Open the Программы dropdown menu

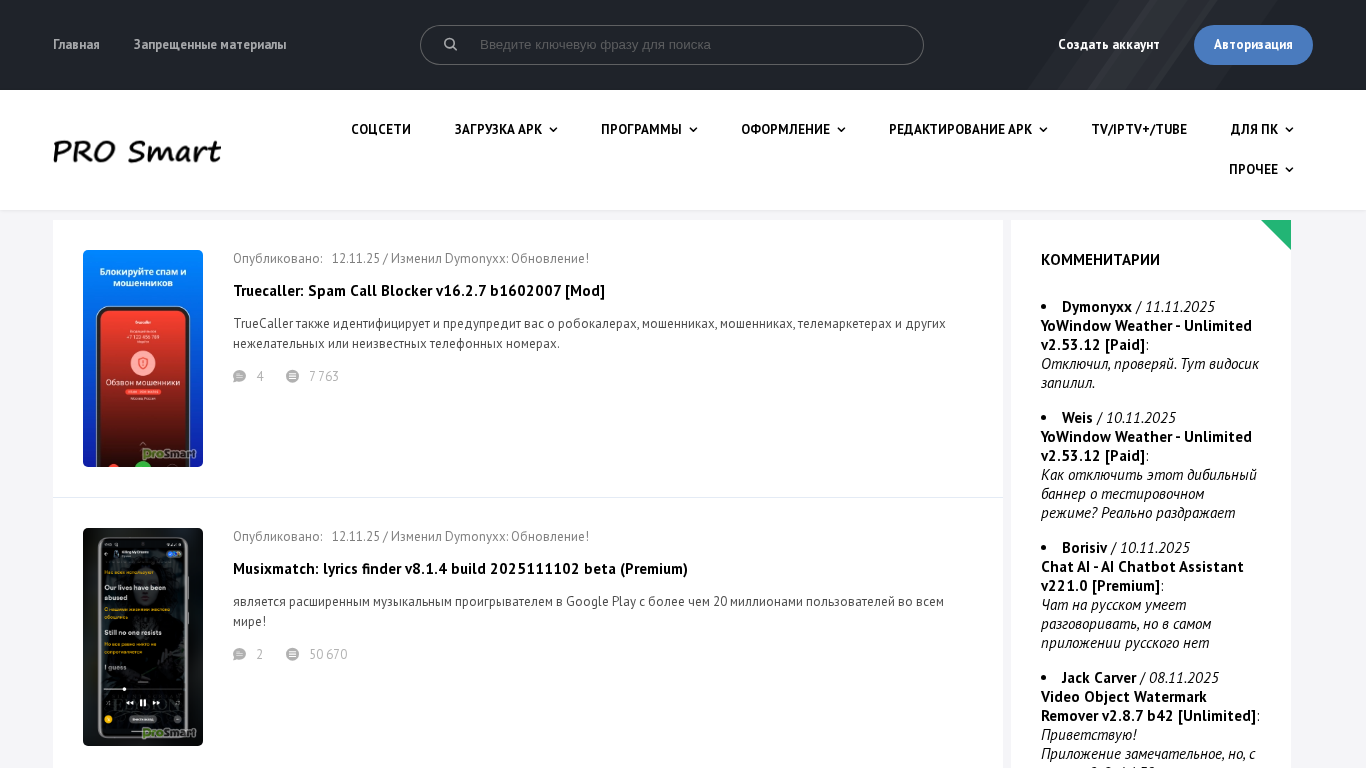click(649, 130)
